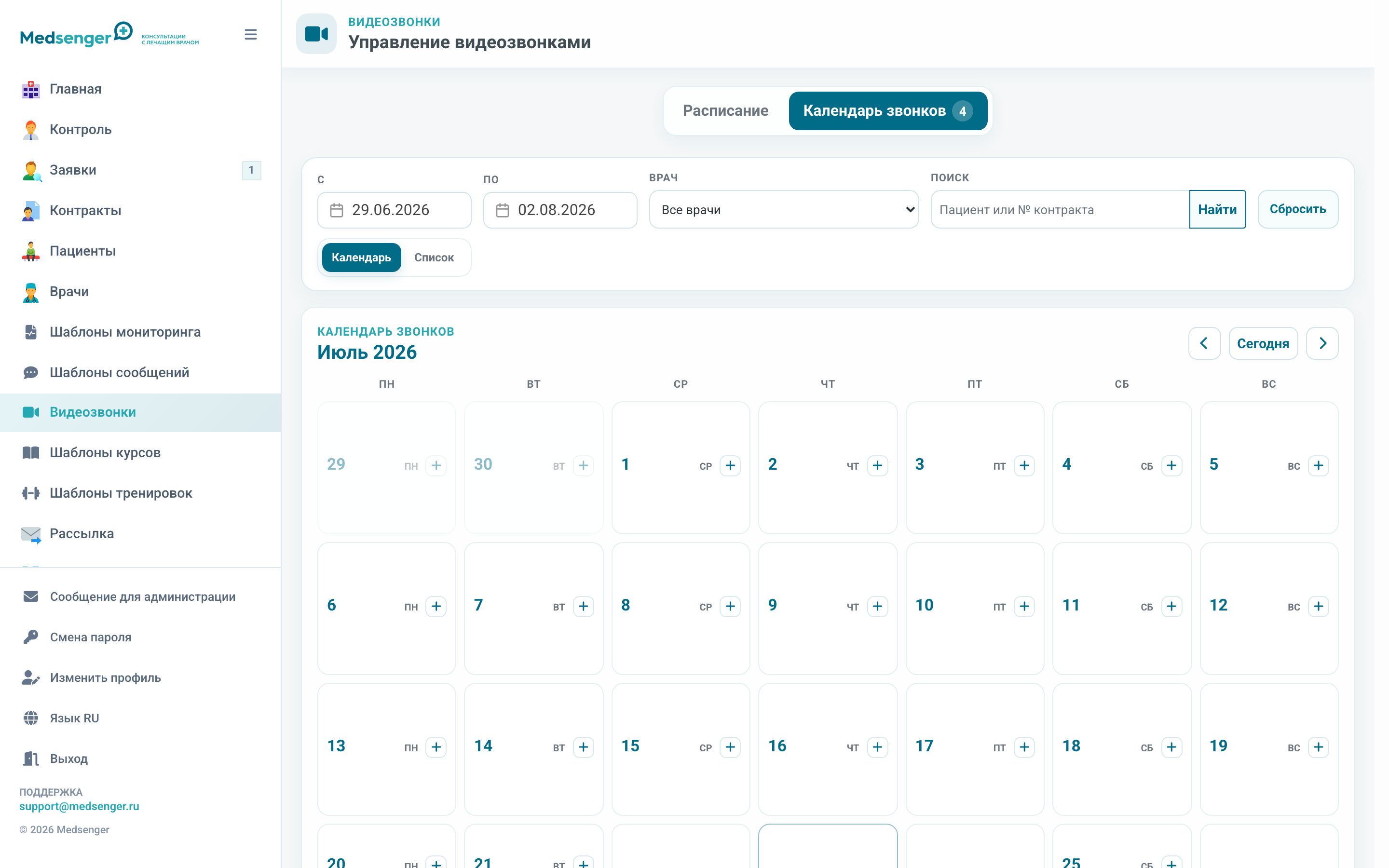Click the Язык RU globe icon

(31, 718)
